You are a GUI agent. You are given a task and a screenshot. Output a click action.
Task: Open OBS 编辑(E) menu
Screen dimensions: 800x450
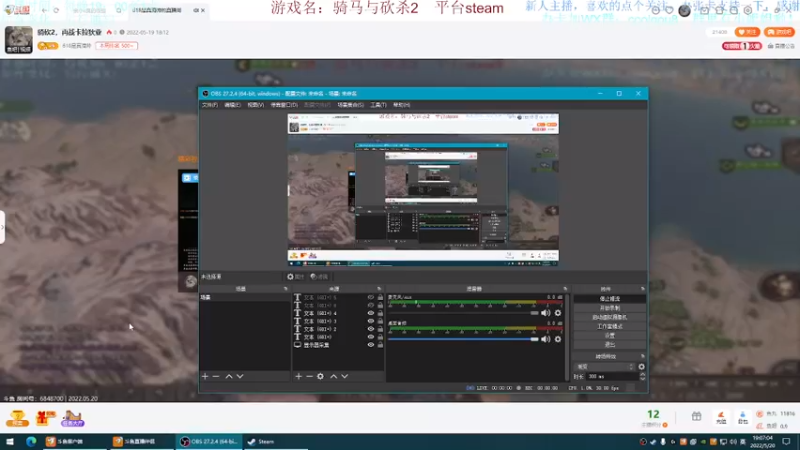click(232, 105)
